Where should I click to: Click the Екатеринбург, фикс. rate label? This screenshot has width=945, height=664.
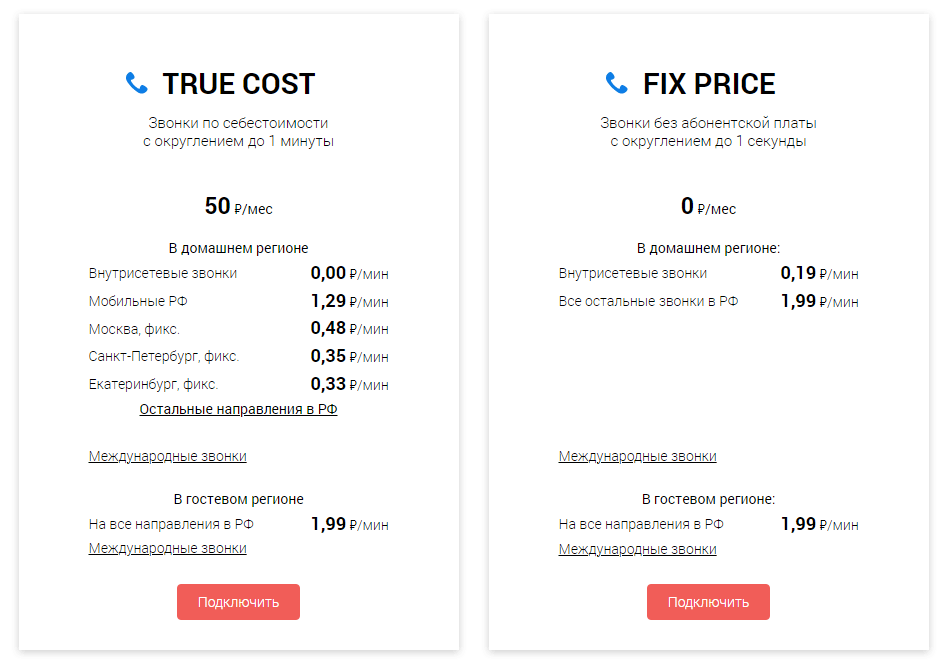click(153, 384)
